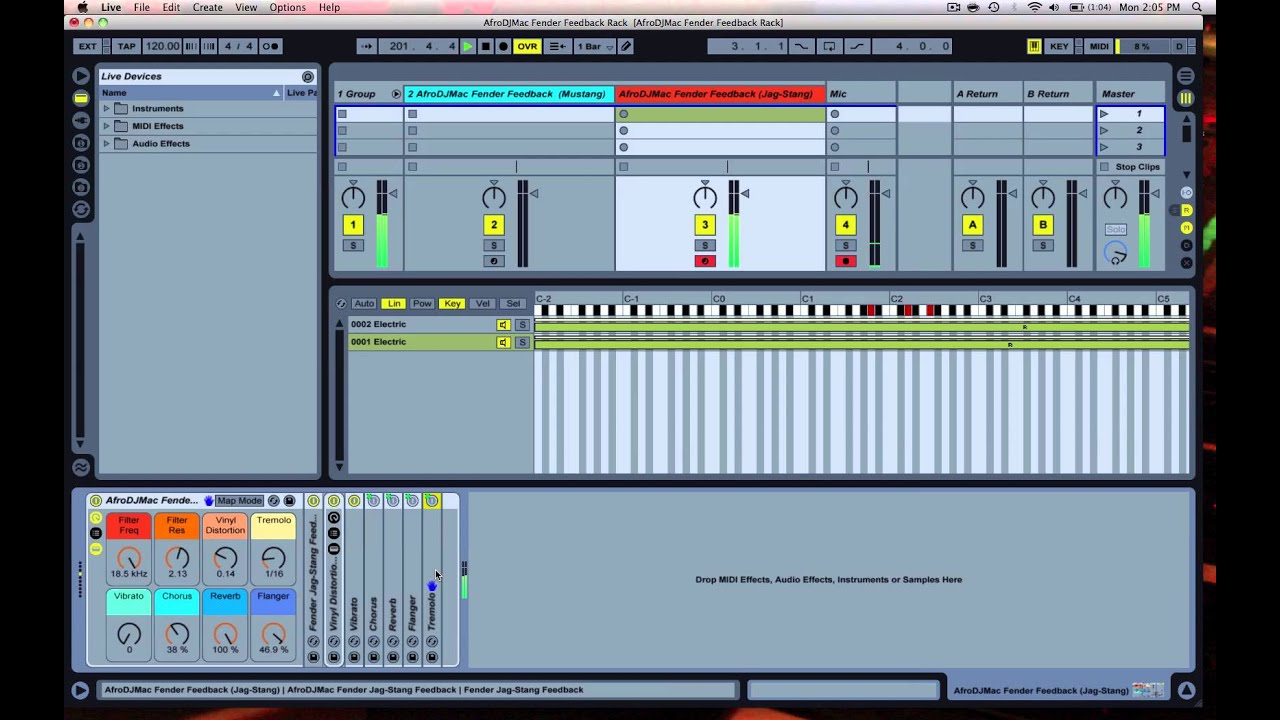Show the In/Out section selector

(x=1187, y=194)
